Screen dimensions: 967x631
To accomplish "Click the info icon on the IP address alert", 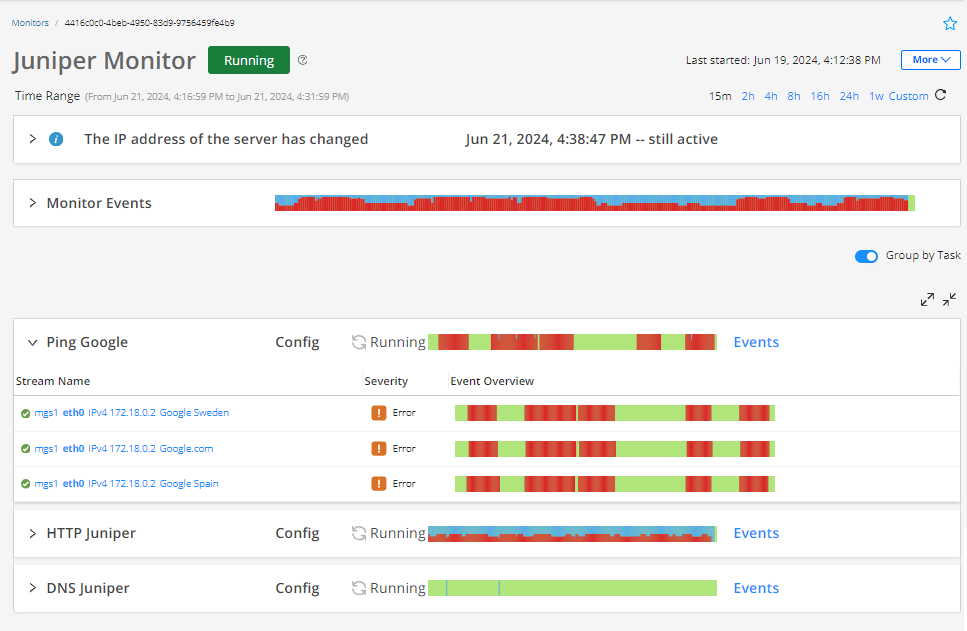I will point(56,139).
